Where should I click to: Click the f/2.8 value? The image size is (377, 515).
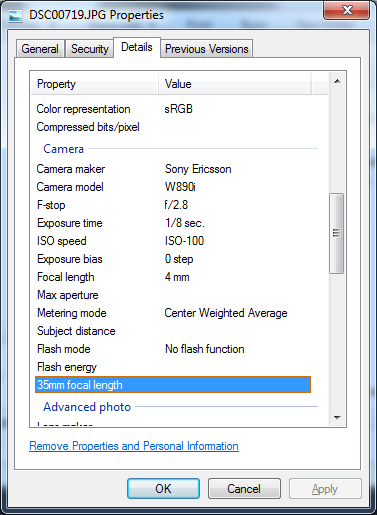click(176, 205)
